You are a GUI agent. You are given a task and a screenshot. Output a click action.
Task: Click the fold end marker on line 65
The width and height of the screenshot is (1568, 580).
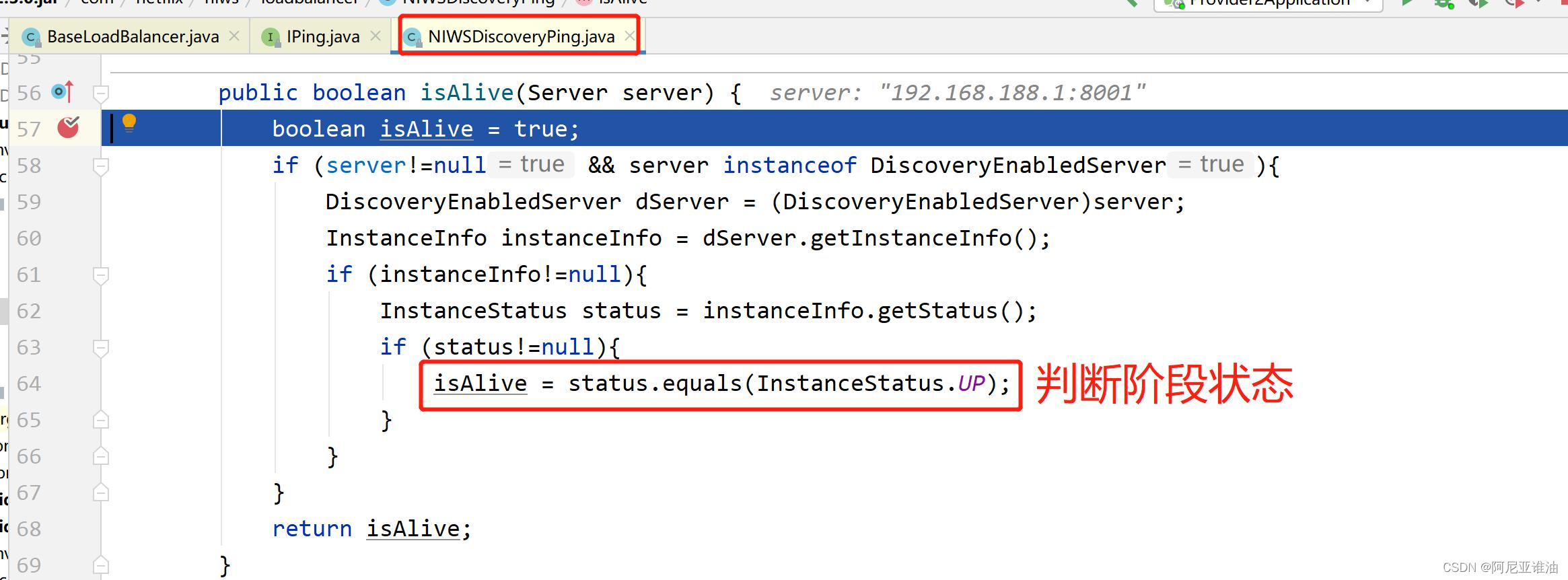pyautogui.click(x=101, y=420)
